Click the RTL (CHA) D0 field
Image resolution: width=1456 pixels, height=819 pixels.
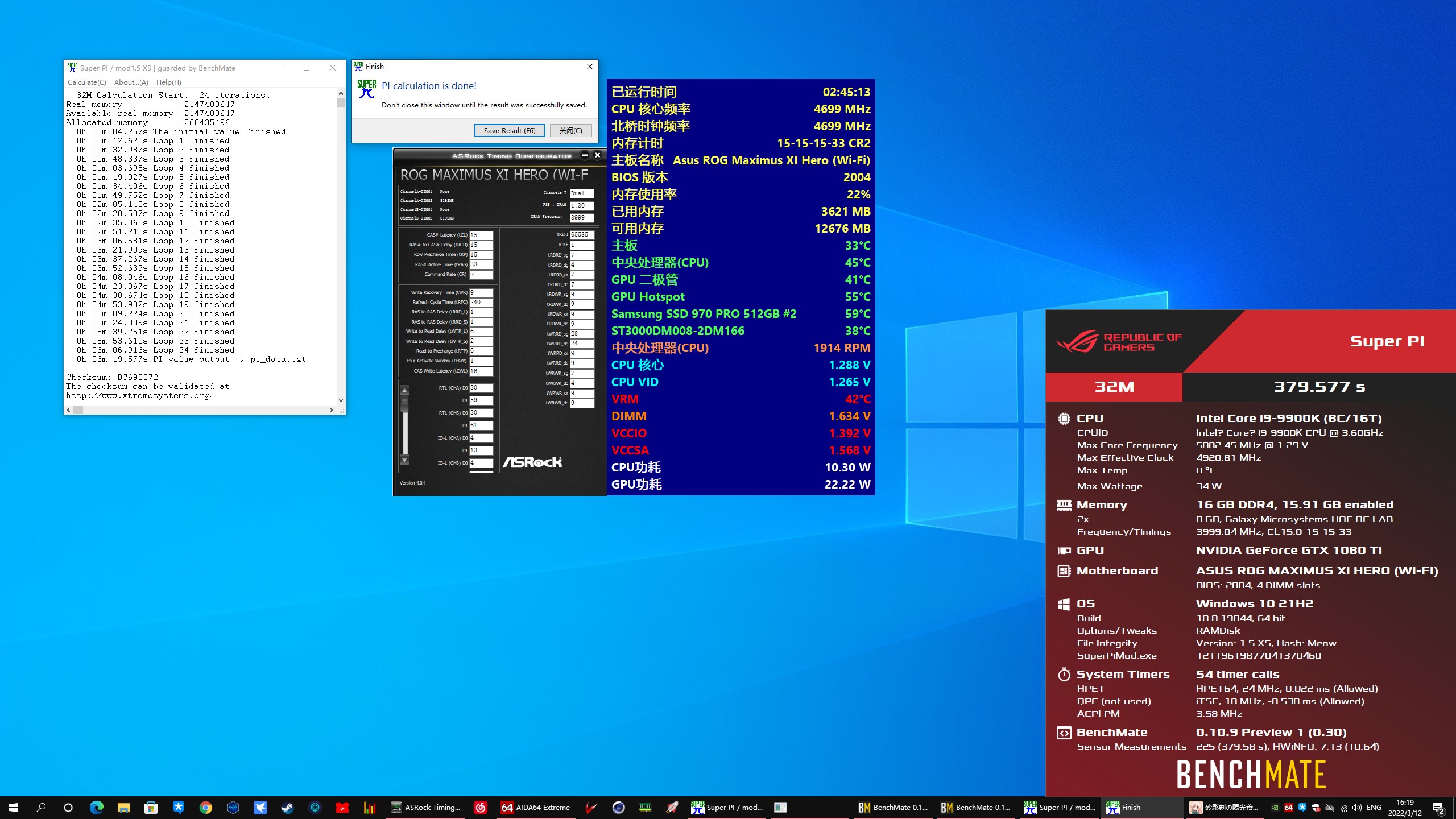point(481,388)
